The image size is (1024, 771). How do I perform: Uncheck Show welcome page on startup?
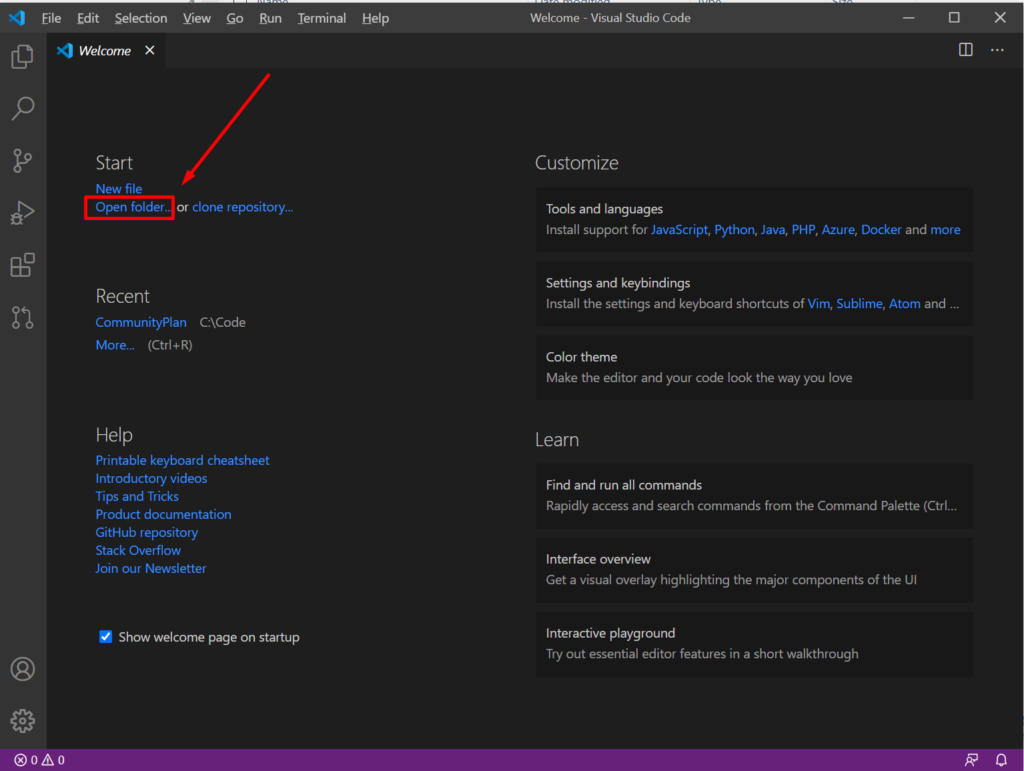pyautogui.click(x=105, y=637)
